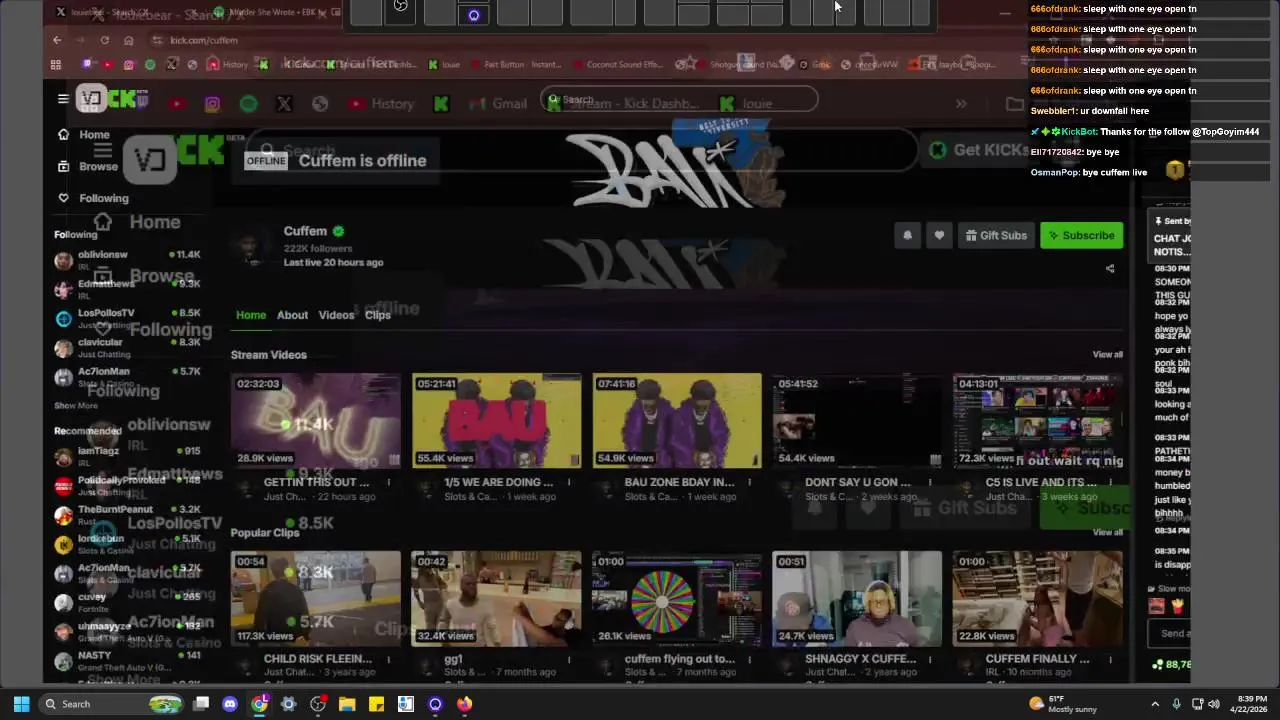Toggle the heart follow button for Cuffem
The image size is (1280, 720).
939,235
